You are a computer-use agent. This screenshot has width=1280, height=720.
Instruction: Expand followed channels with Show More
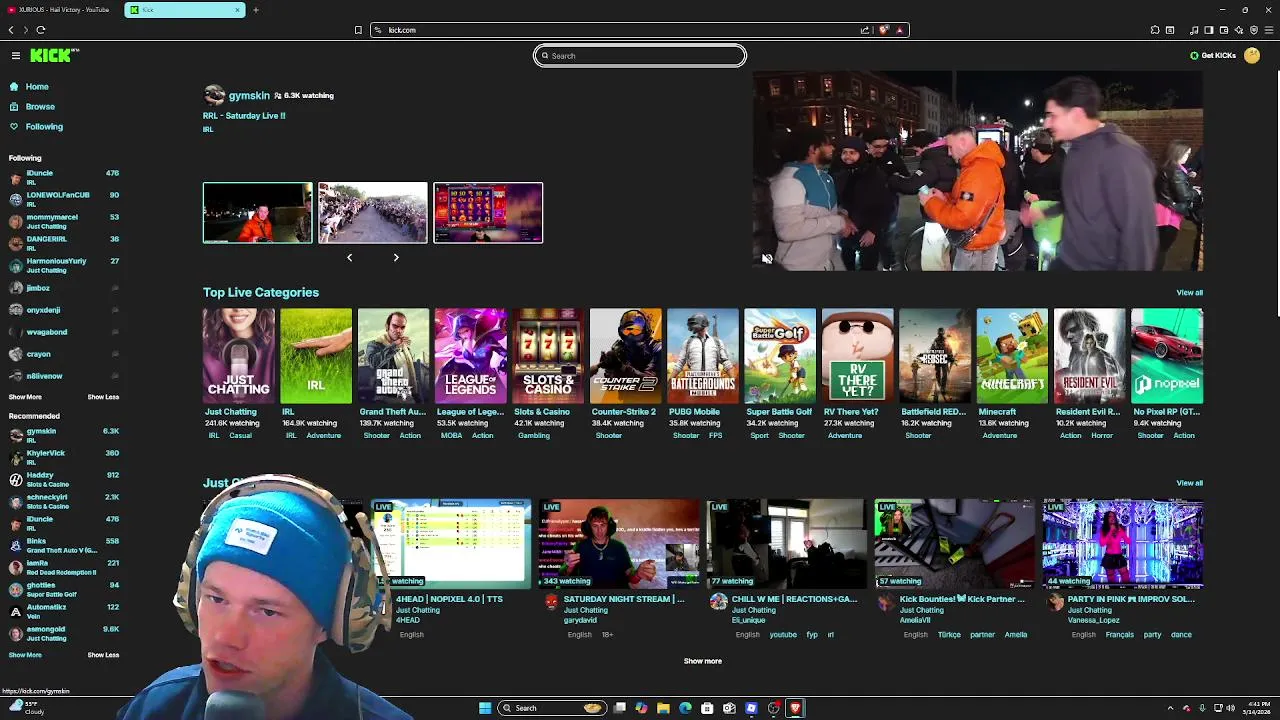tap(25, 397)
